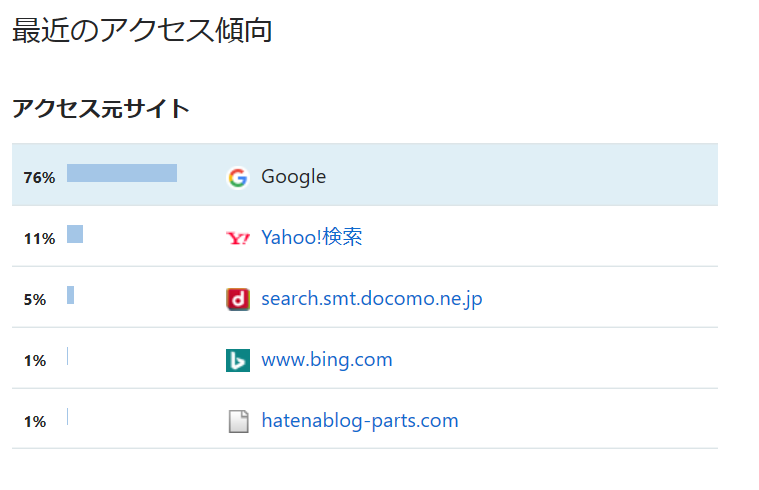Click the 76% bar in the Google row
Screen dimensions: 759x490
pyautogui.click(x=122, y=173)
